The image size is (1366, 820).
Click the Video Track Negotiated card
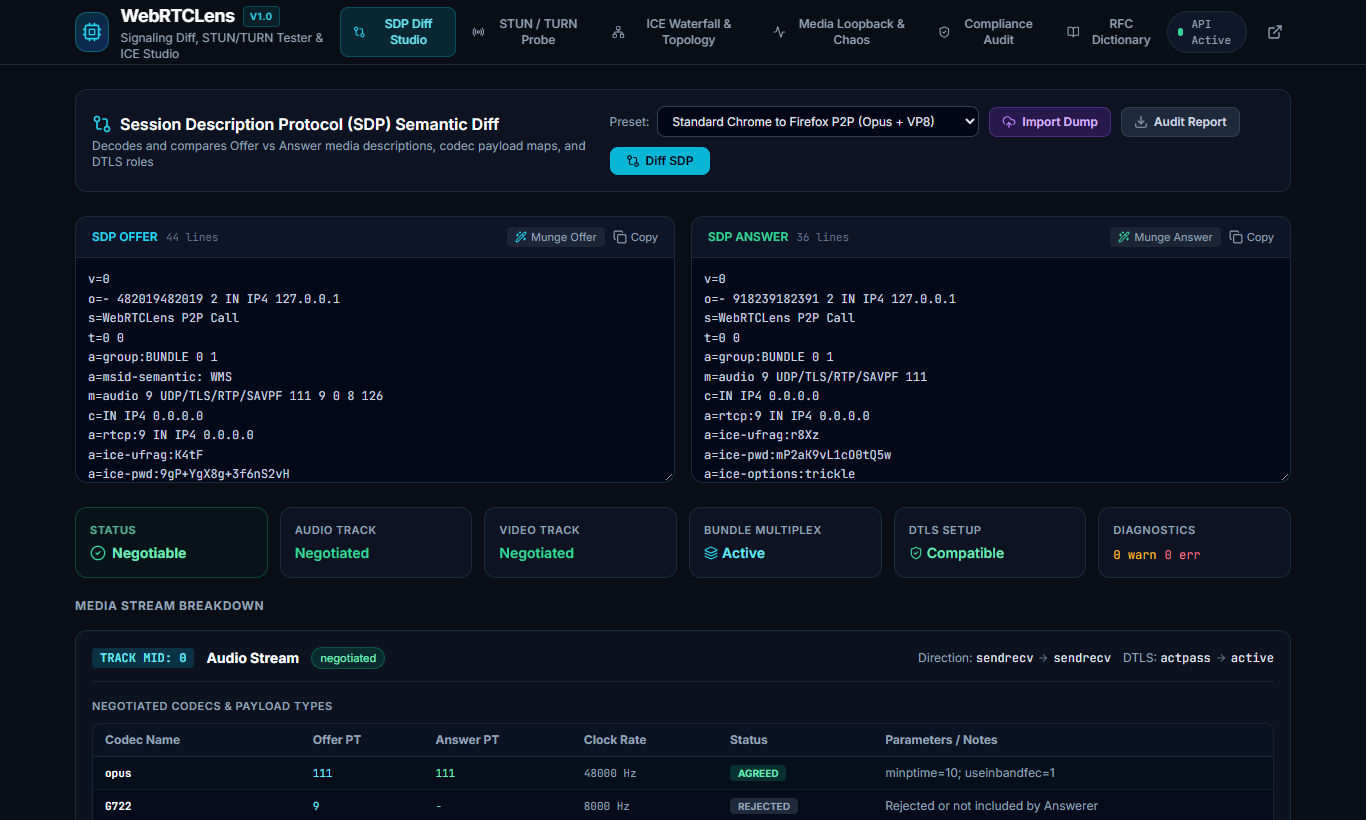tap(580, 542)
